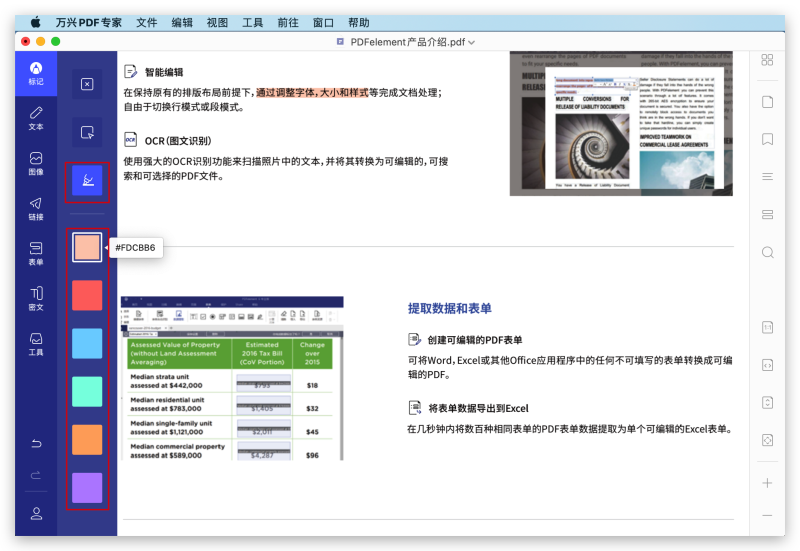Open the 密文 redaction tool

36,298
